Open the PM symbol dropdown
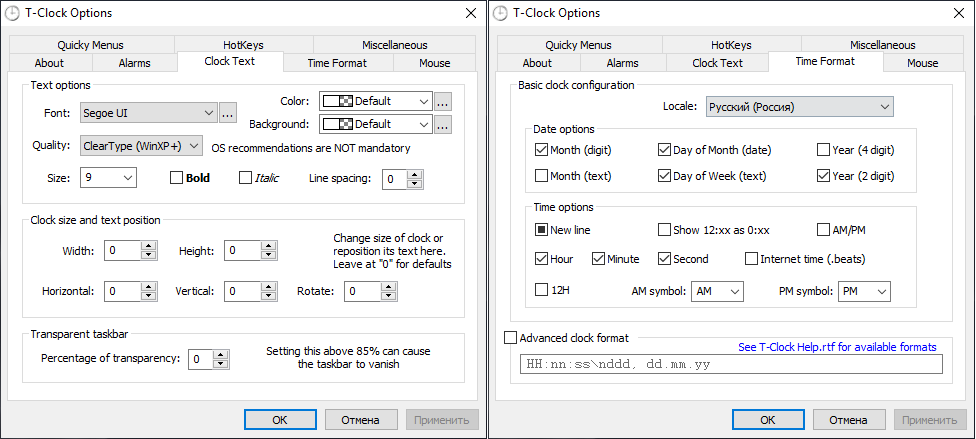976x439 pixels. pos(864,291)
